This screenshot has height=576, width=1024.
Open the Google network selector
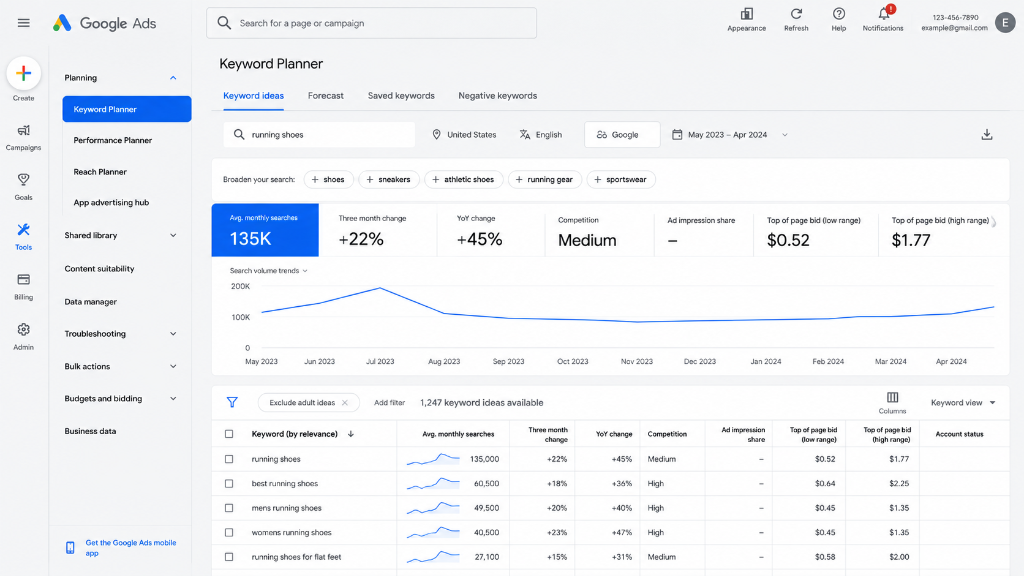coord(622,135)
